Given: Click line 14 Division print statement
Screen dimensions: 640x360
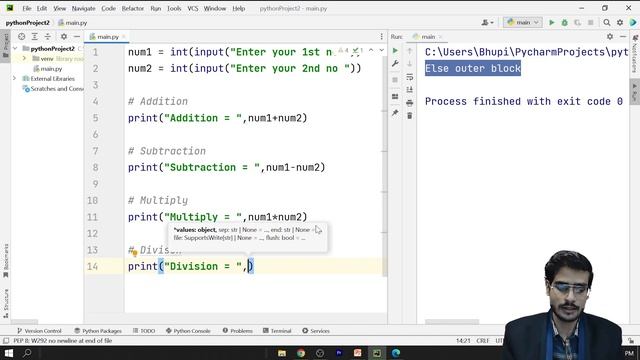Looking at the screenshot, I should [x=191, y=267].
